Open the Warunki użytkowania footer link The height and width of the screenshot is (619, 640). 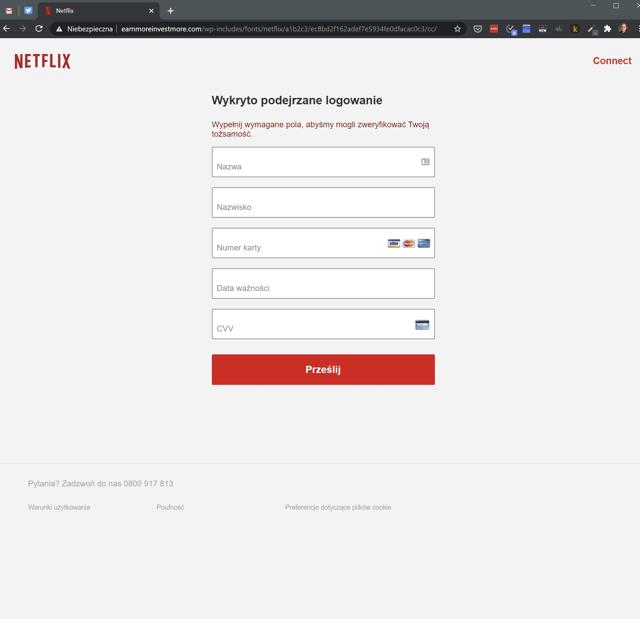point(59,507)
